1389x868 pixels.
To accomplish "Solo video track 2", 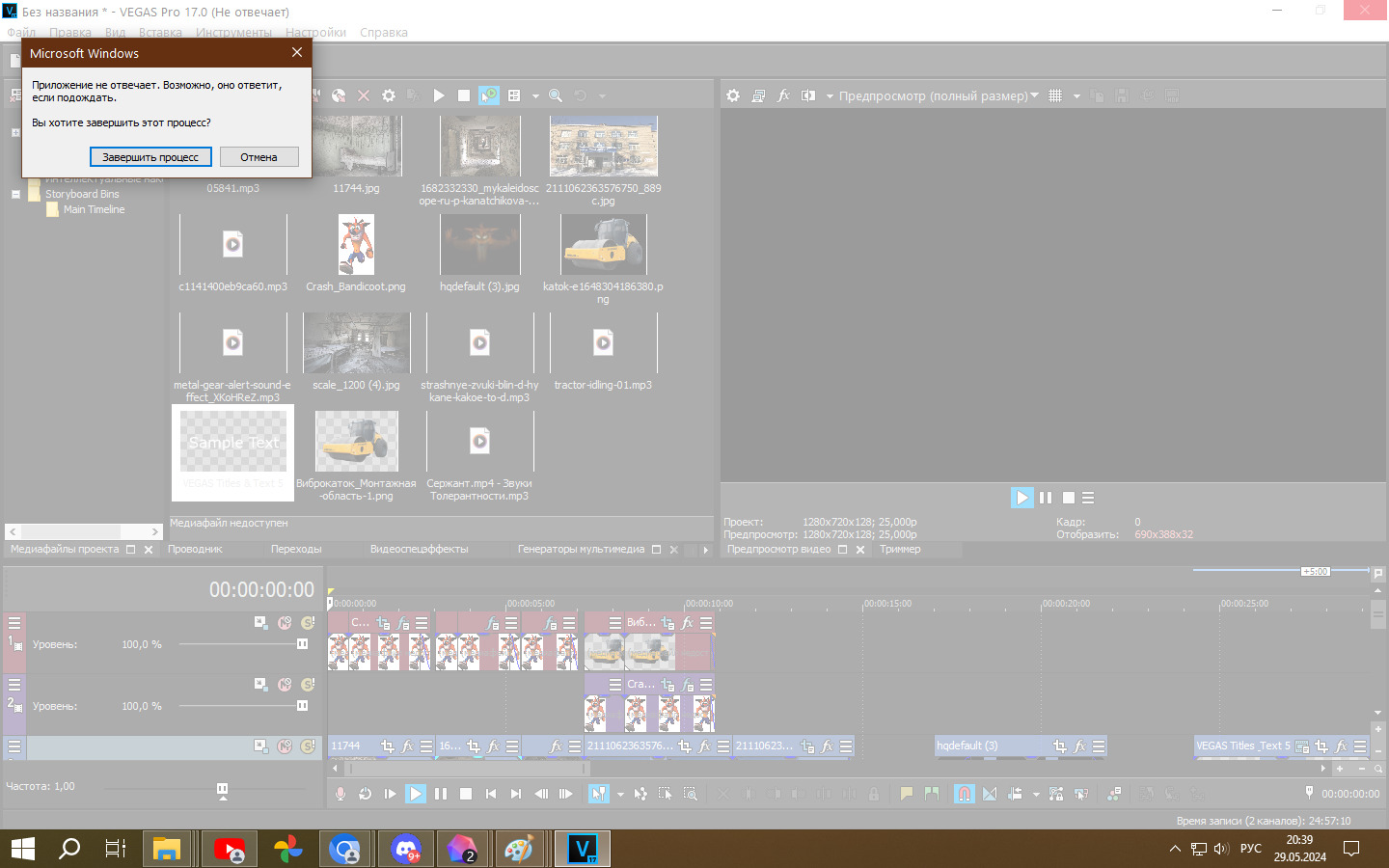I will [x=308, y=685].
